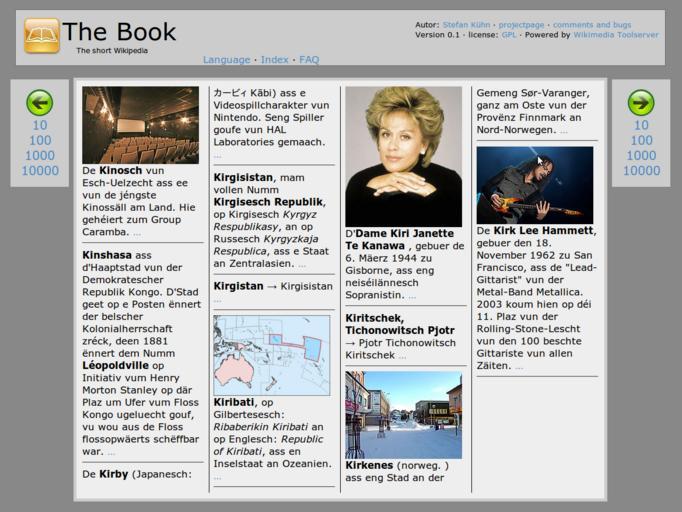Open the Index link in header
The width and height of the screenshot is (682, 512).
tap(274, 60)
